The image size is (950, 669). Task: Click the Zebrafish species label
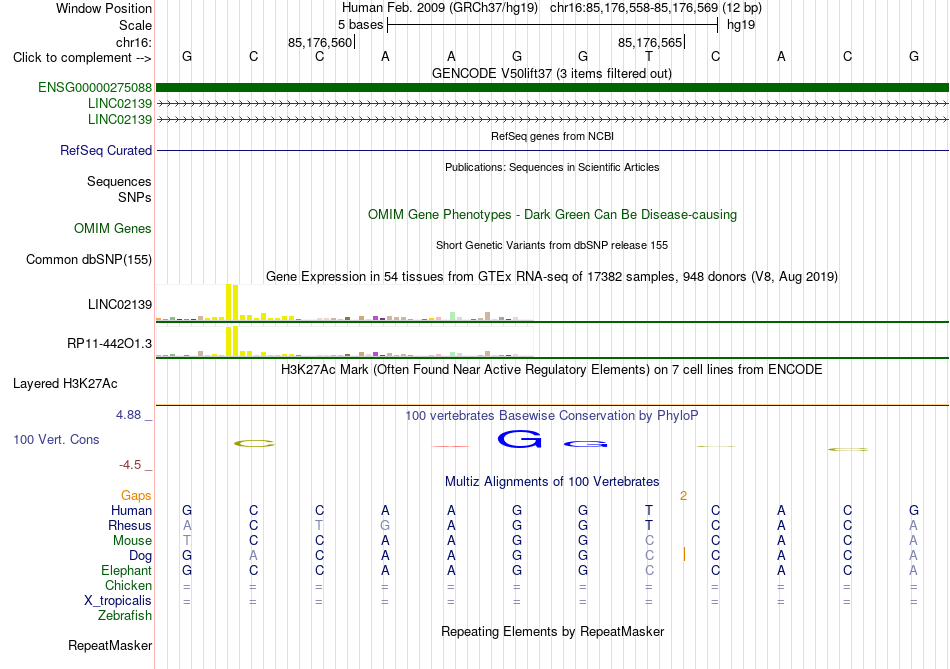tap(125, 615)
